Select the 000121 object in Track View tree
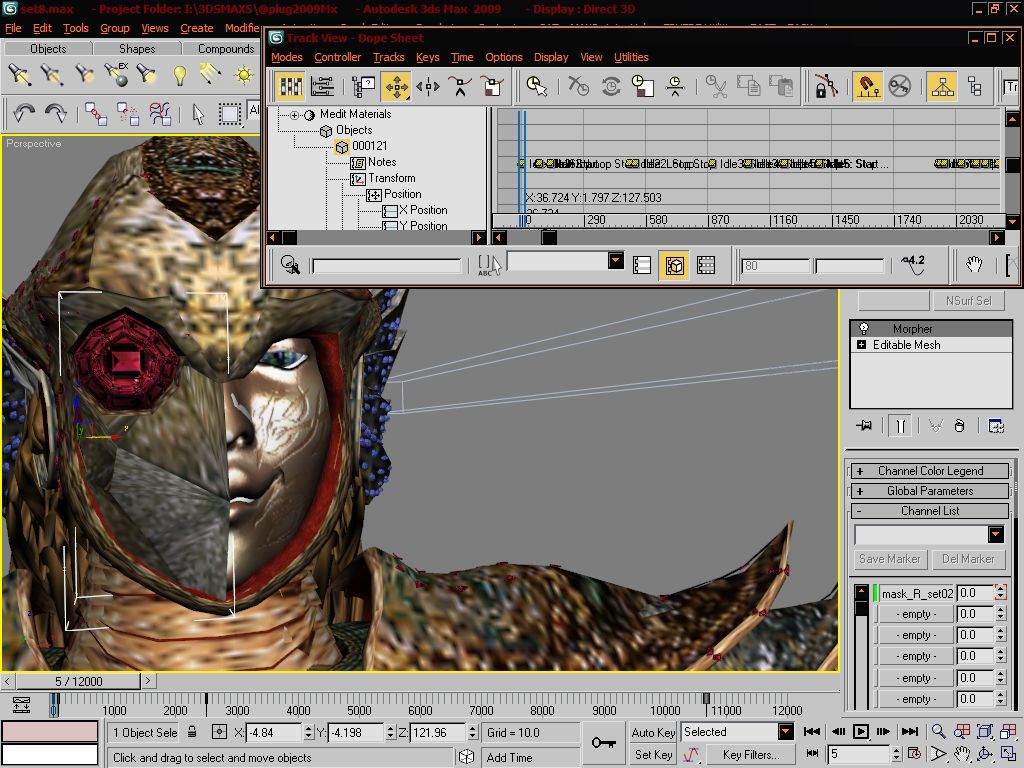 click(x=369, y=146)
